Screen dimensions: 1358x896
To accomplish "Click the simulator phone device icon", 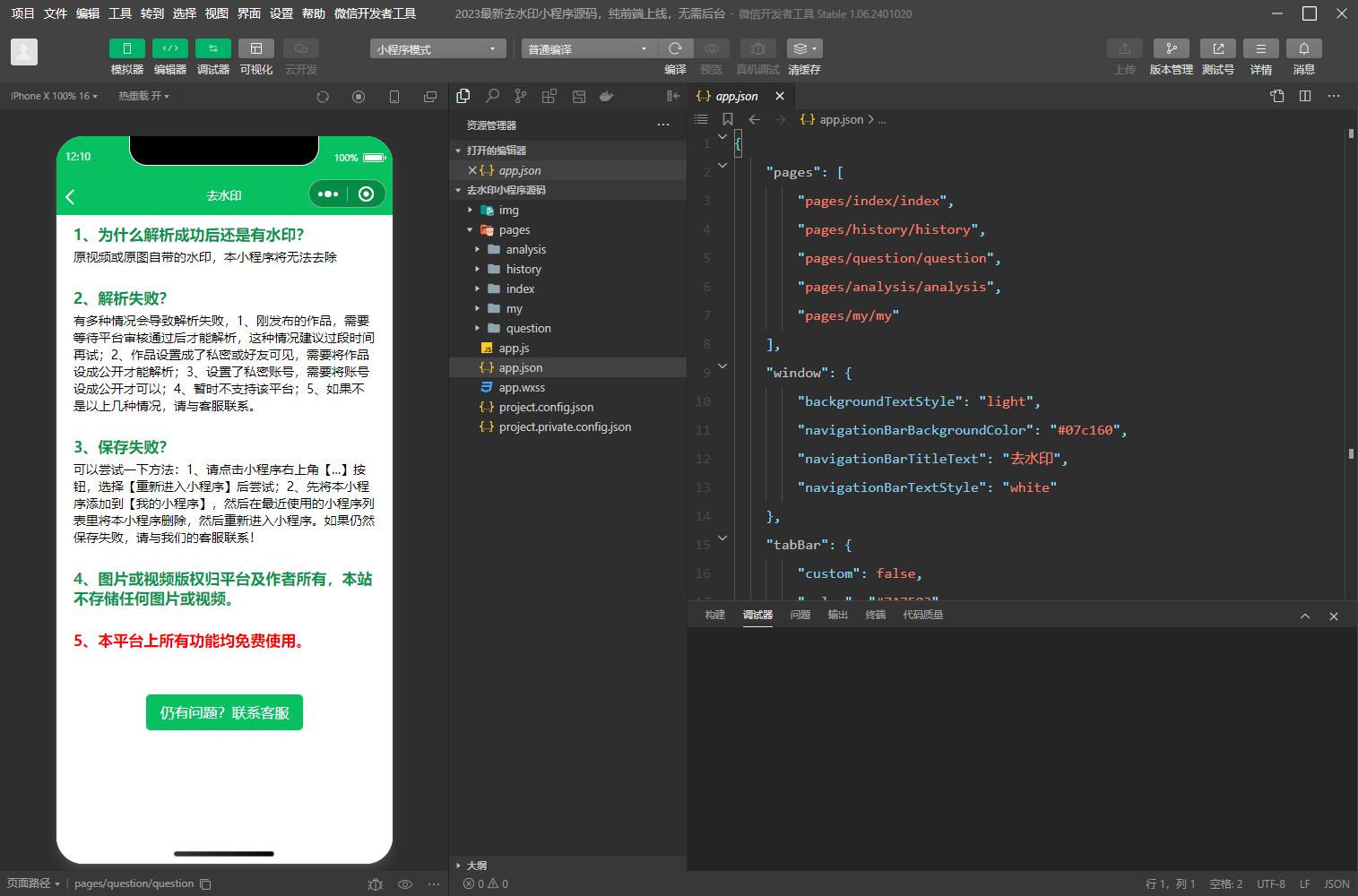I will pyautogui.click(x=394, y=97).
